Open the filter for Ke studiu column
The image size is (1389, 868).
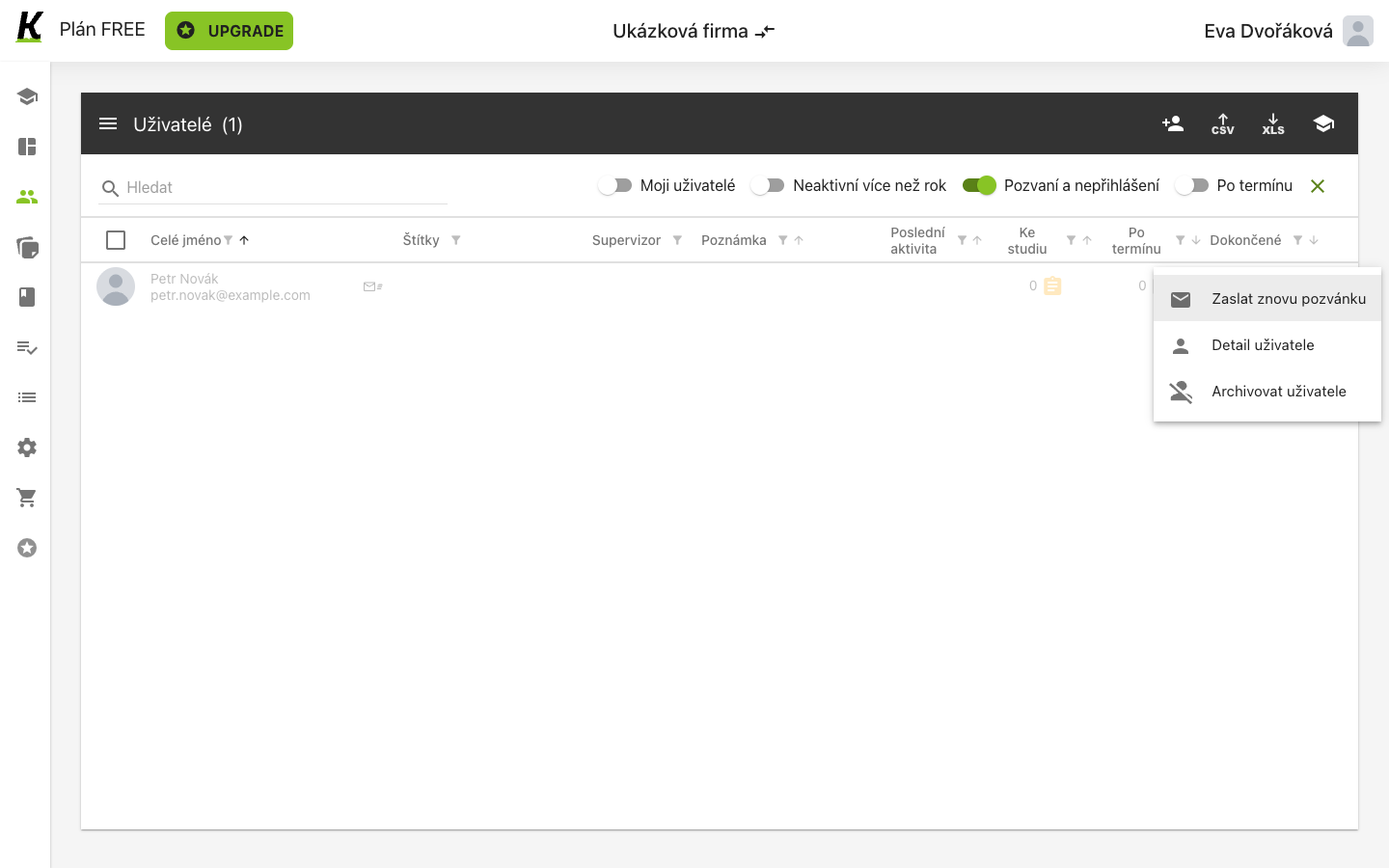(x=1071, y=240)
